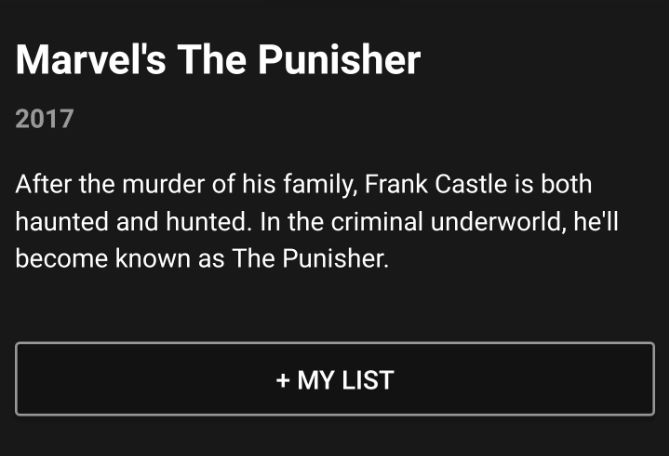Click "become known as" in the last line

point(120,258)
